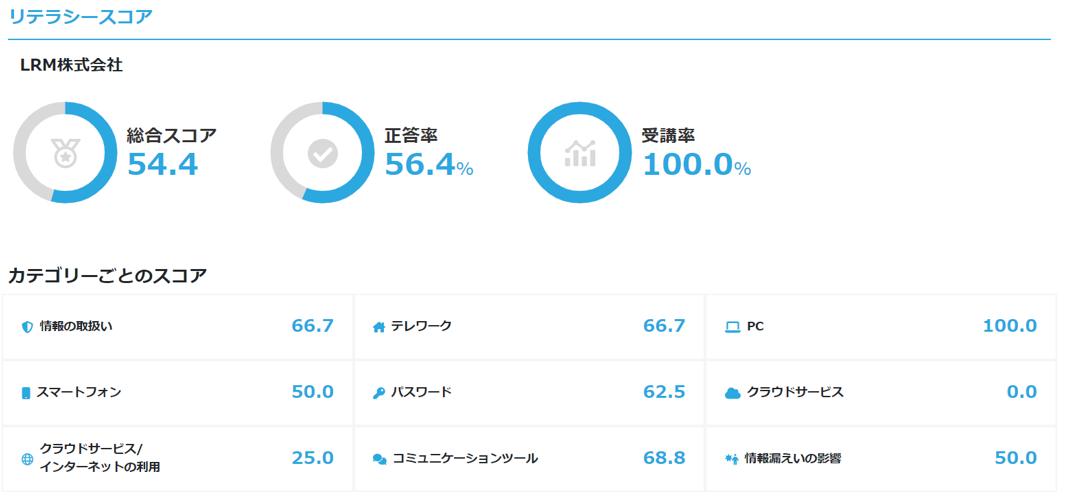Click the house icon beside テレワーク
The width and height of the screenshot is (1068, 495).
[379, 327]
